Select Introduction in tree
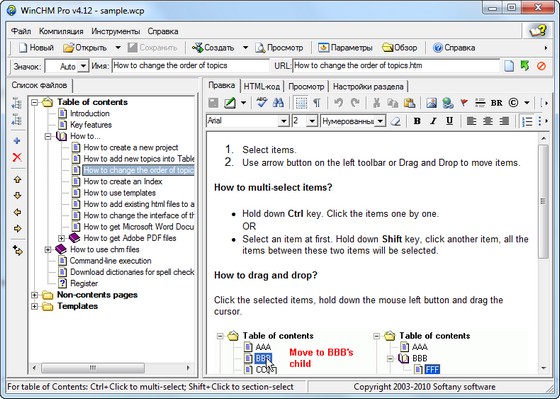Screen dimensions: 560x399 point(89,114)
